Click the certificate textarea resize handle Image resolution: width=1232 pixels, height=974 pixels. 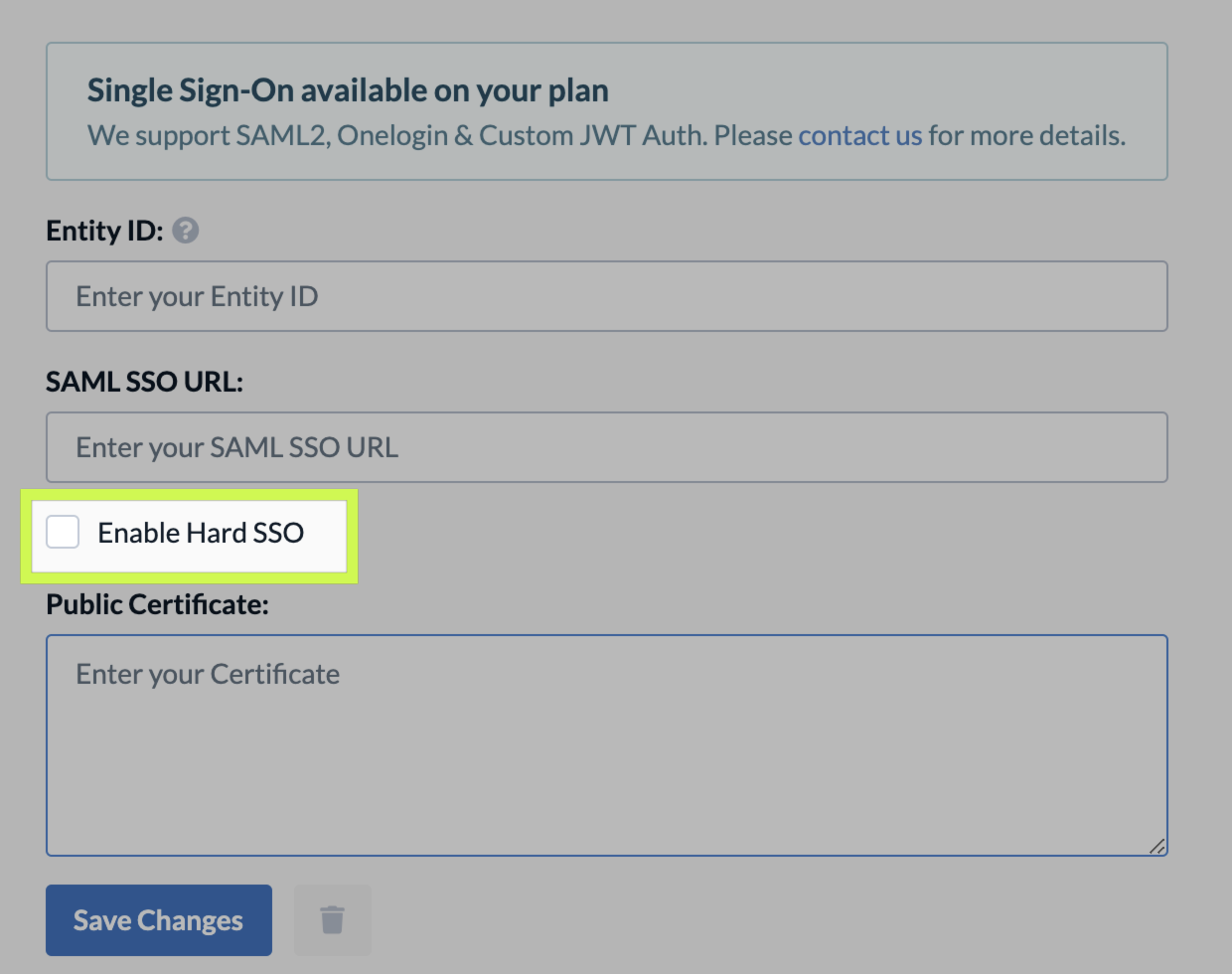click(1156, 846)
